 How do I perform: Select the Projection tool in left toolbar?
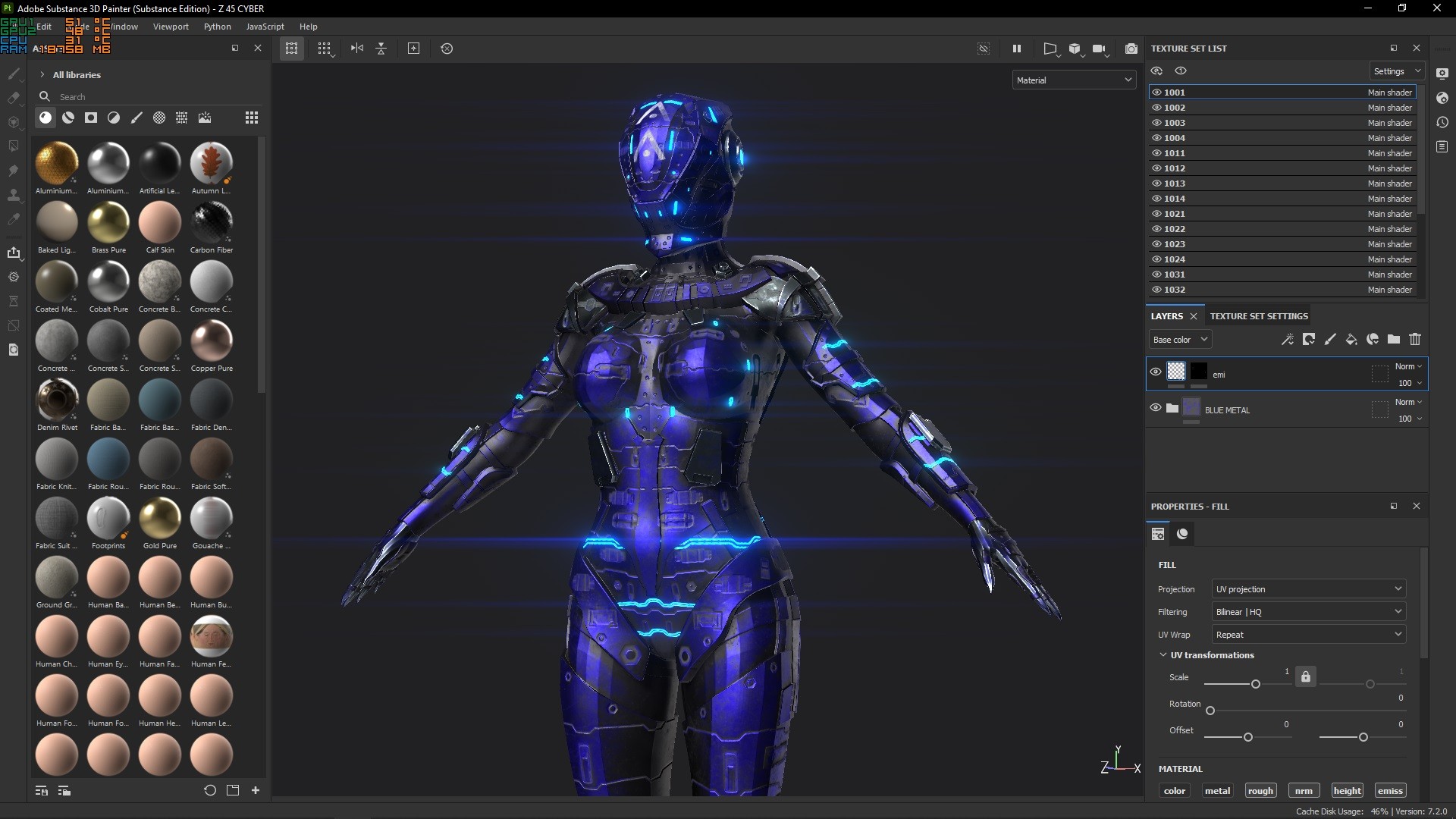14,122
